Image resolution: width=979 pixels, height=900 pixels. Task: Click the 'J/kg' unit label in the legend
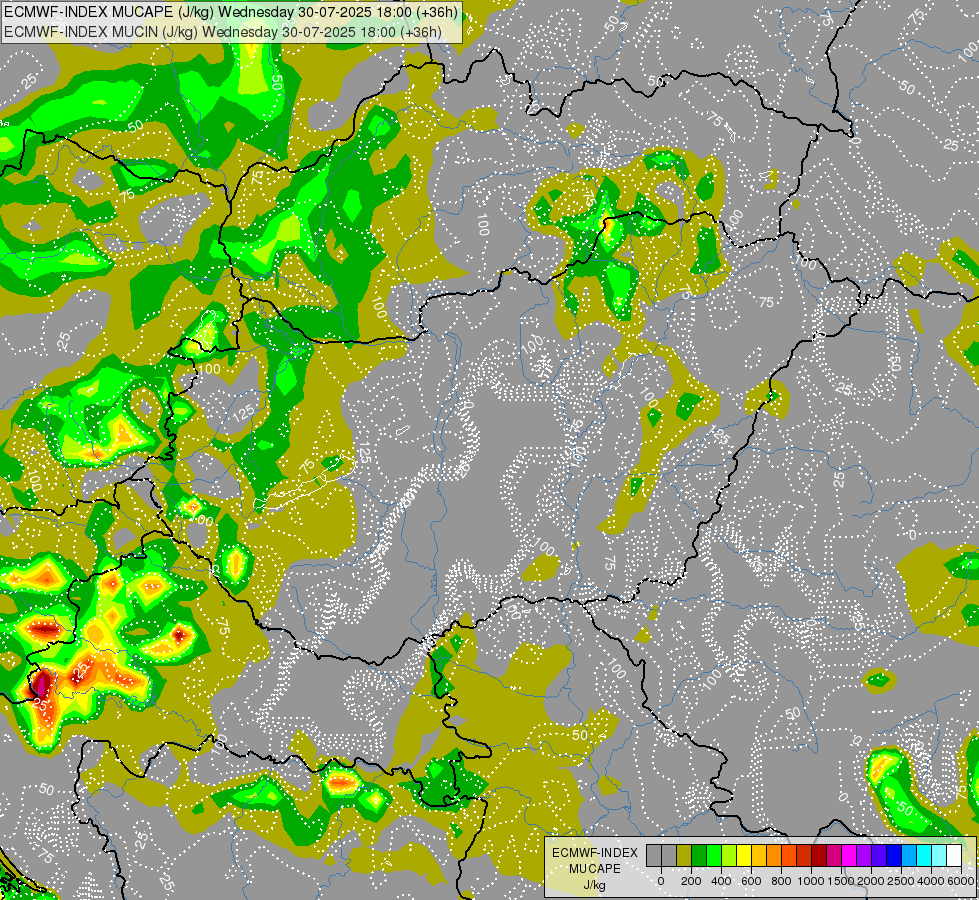pyautogui.click(x=595, y=885)
